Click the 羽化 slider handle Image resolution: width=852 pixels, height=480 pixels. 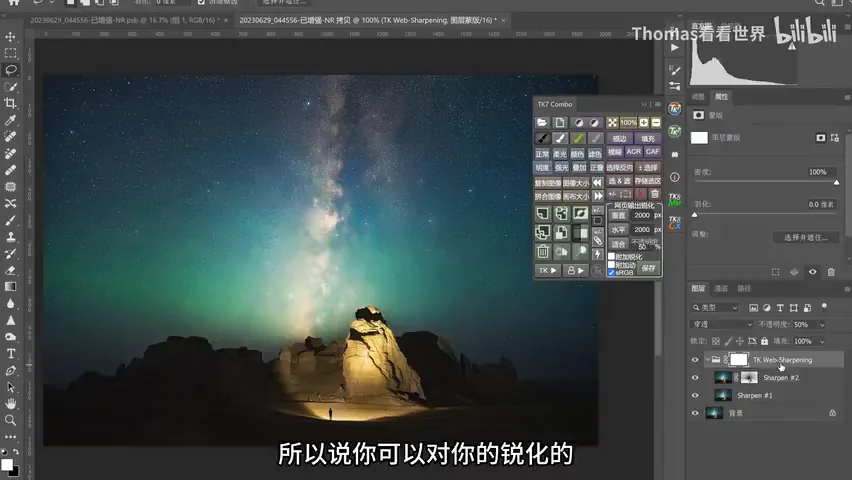[x=694, y=215]
